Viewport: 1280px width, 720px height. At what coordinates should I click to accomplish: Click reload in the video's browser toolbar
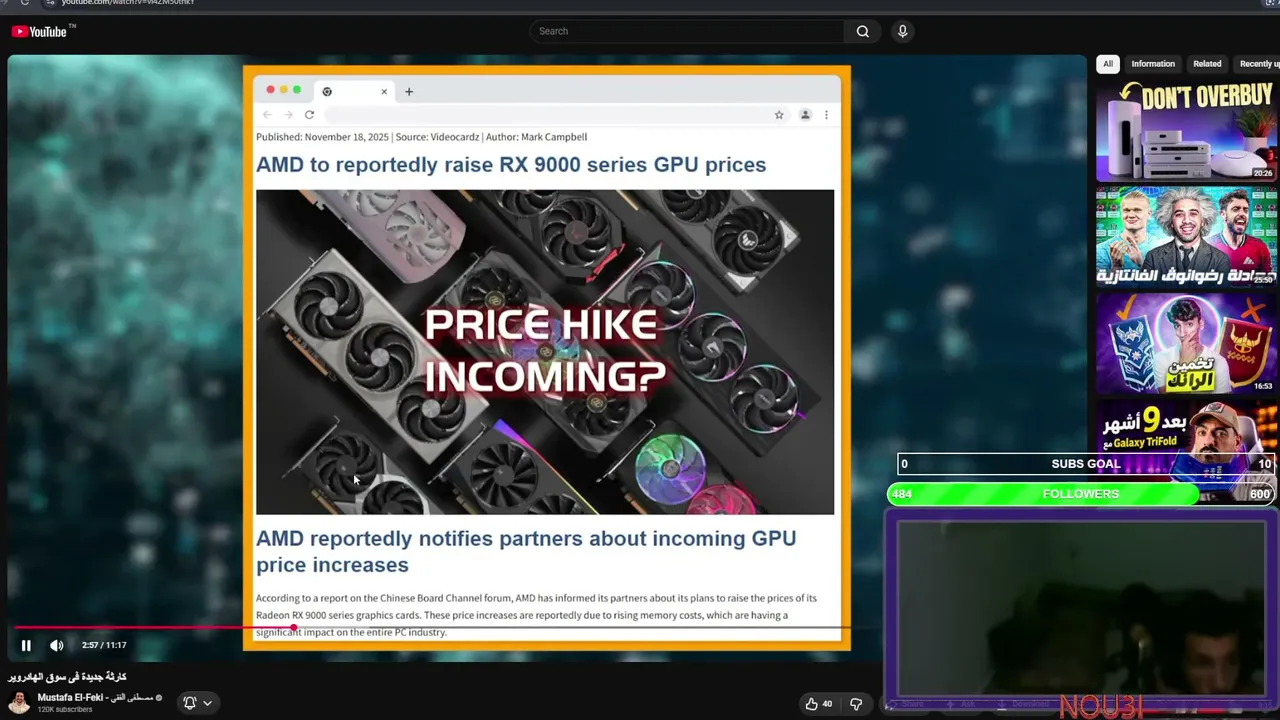click(309, 115)
